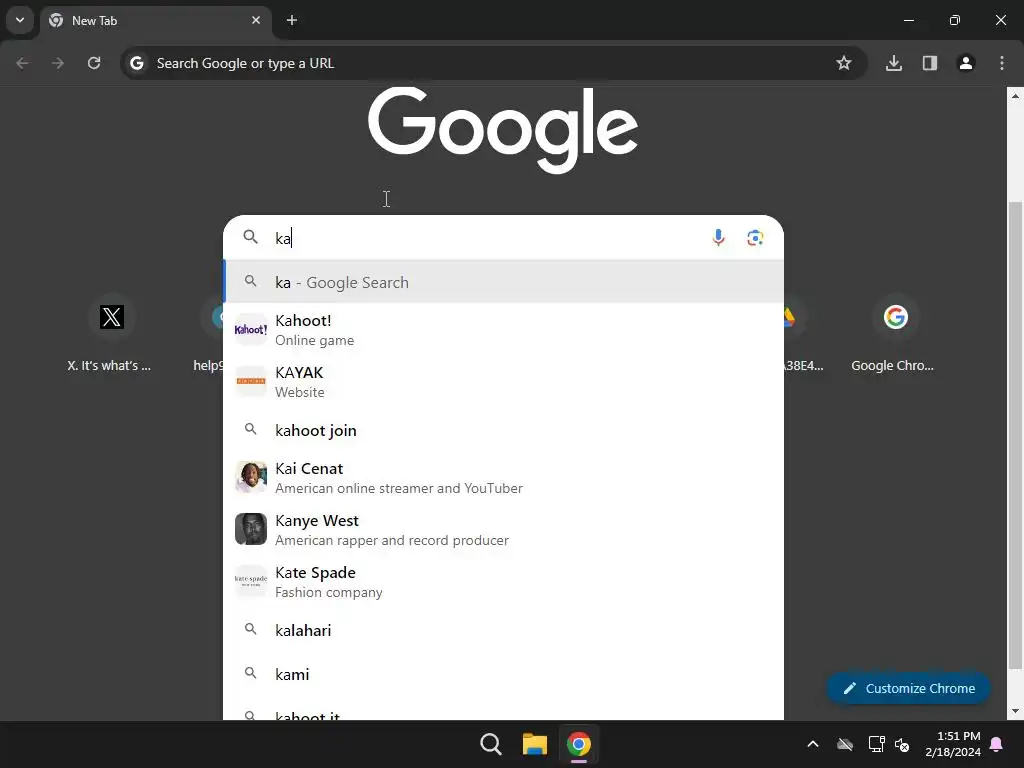Close the New Tab tab
The height and width of the screenshot is (768, 1024).
pyautogui.click(x=256, y=20)
